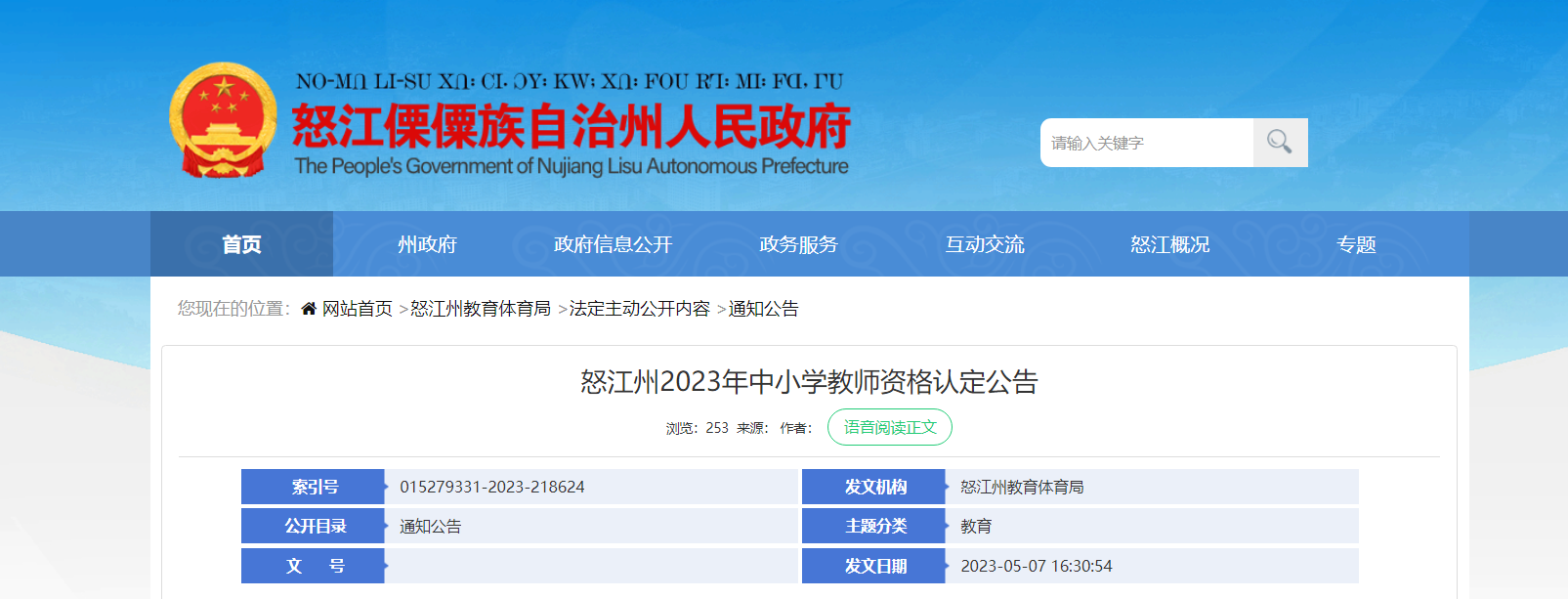Open the 专题 navigation tab

click(1356, 244)
